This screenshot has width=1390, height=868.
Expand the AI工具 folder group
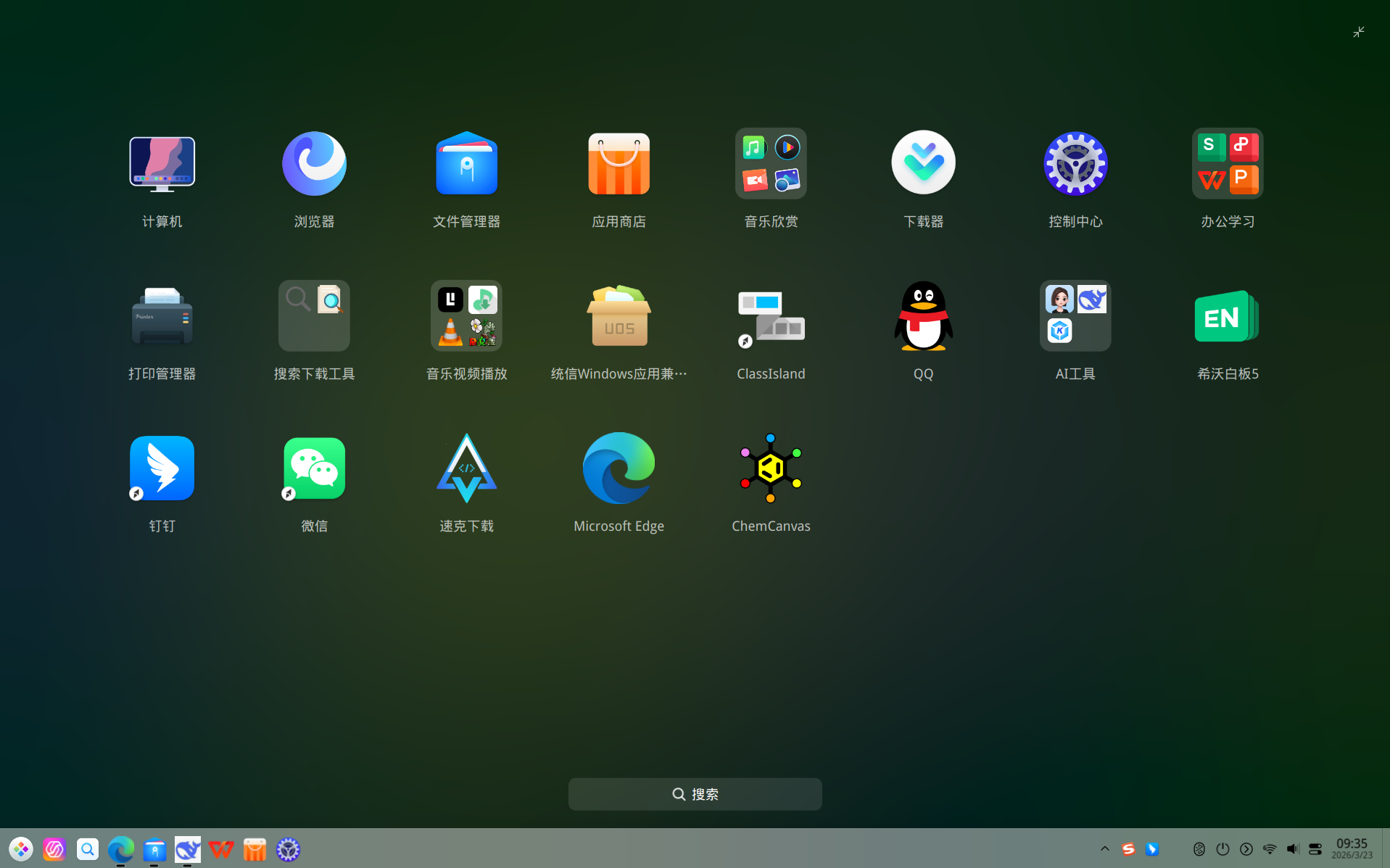[1075, 316]
